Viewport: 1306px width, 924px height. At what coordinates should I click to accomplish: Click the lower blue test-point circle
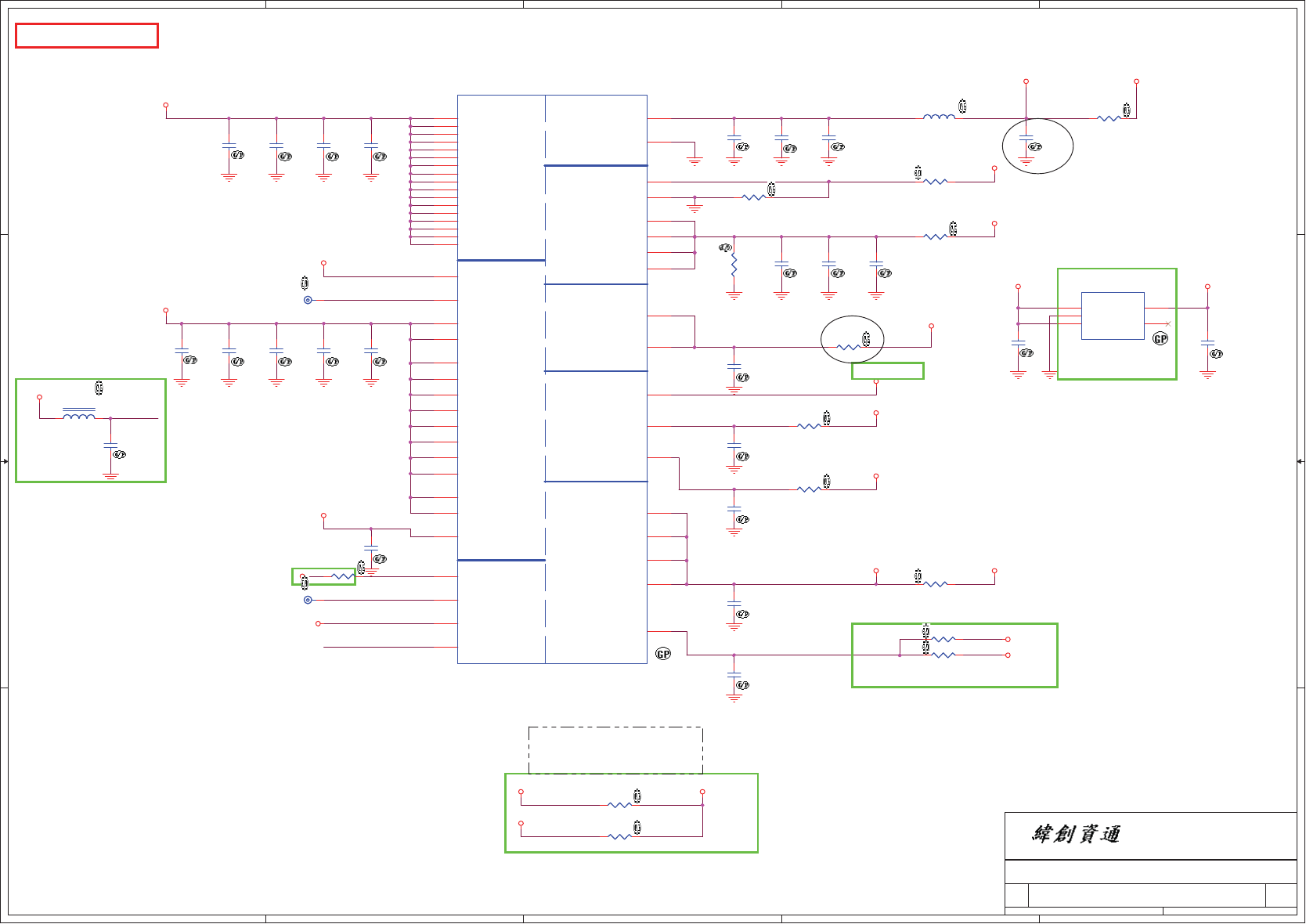[308, 600]
